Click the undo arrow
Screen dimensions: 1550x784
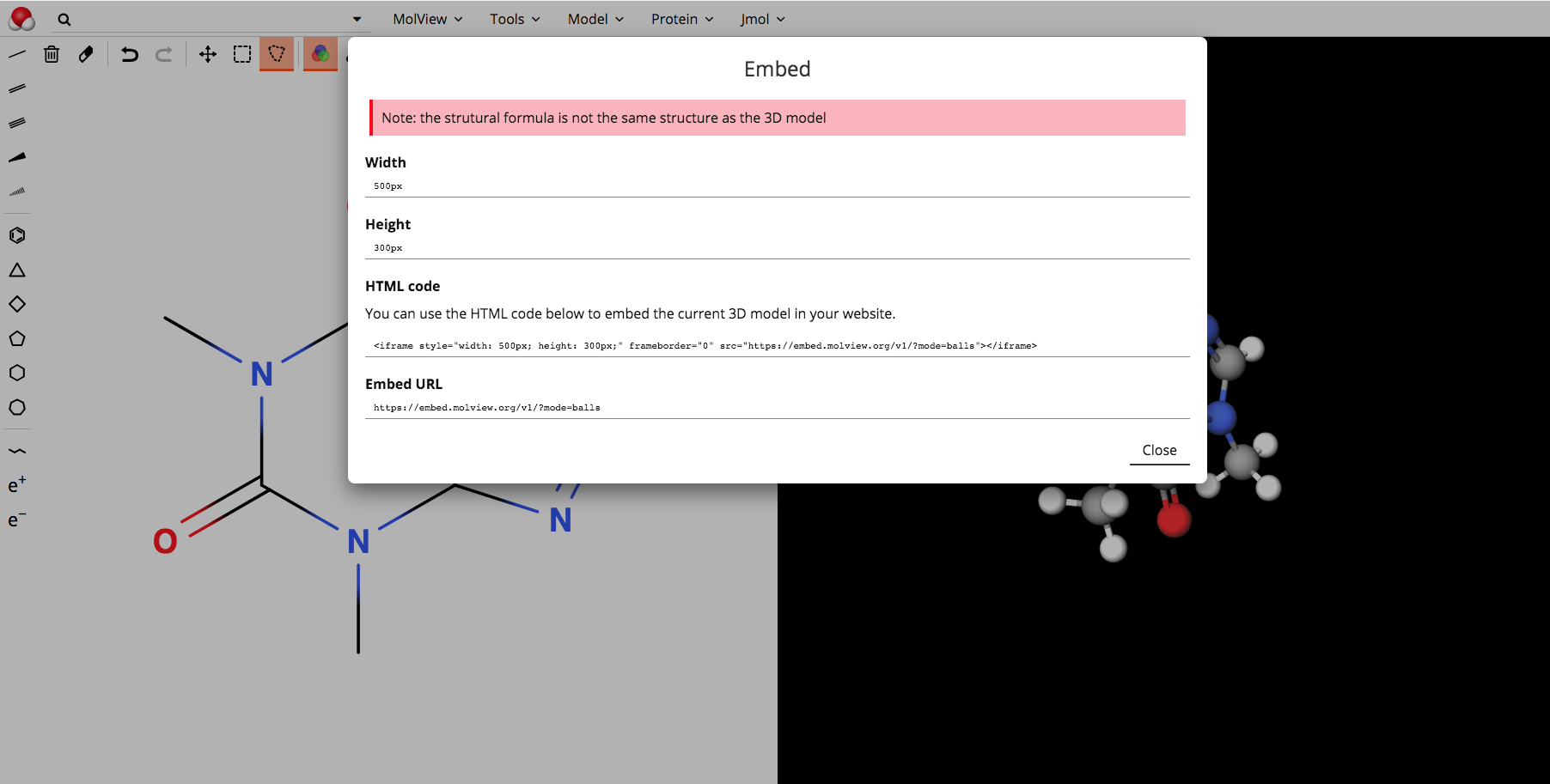click(x=130, y=54)
